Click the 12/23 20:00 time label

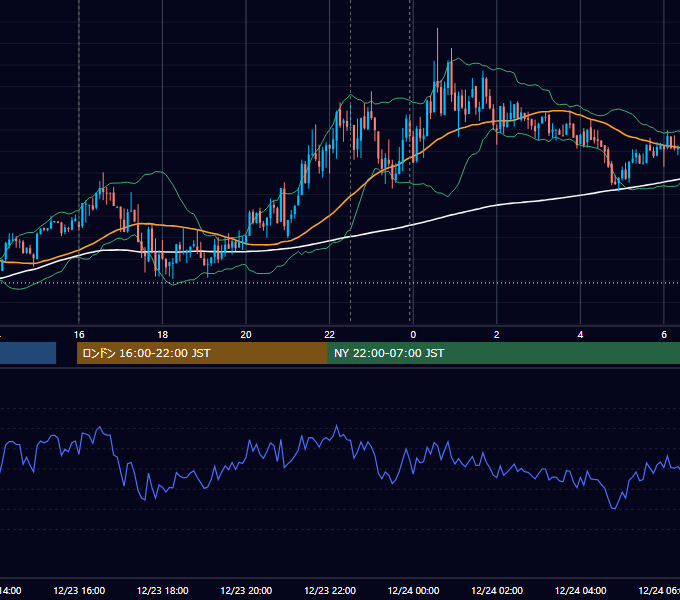click(246, 590)
